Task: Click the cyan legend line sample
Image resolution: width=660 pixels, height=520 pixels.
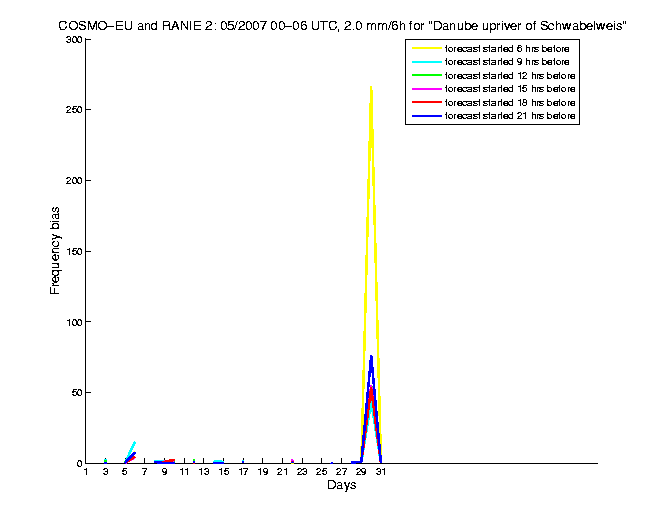Action: [x=427, y=62]
